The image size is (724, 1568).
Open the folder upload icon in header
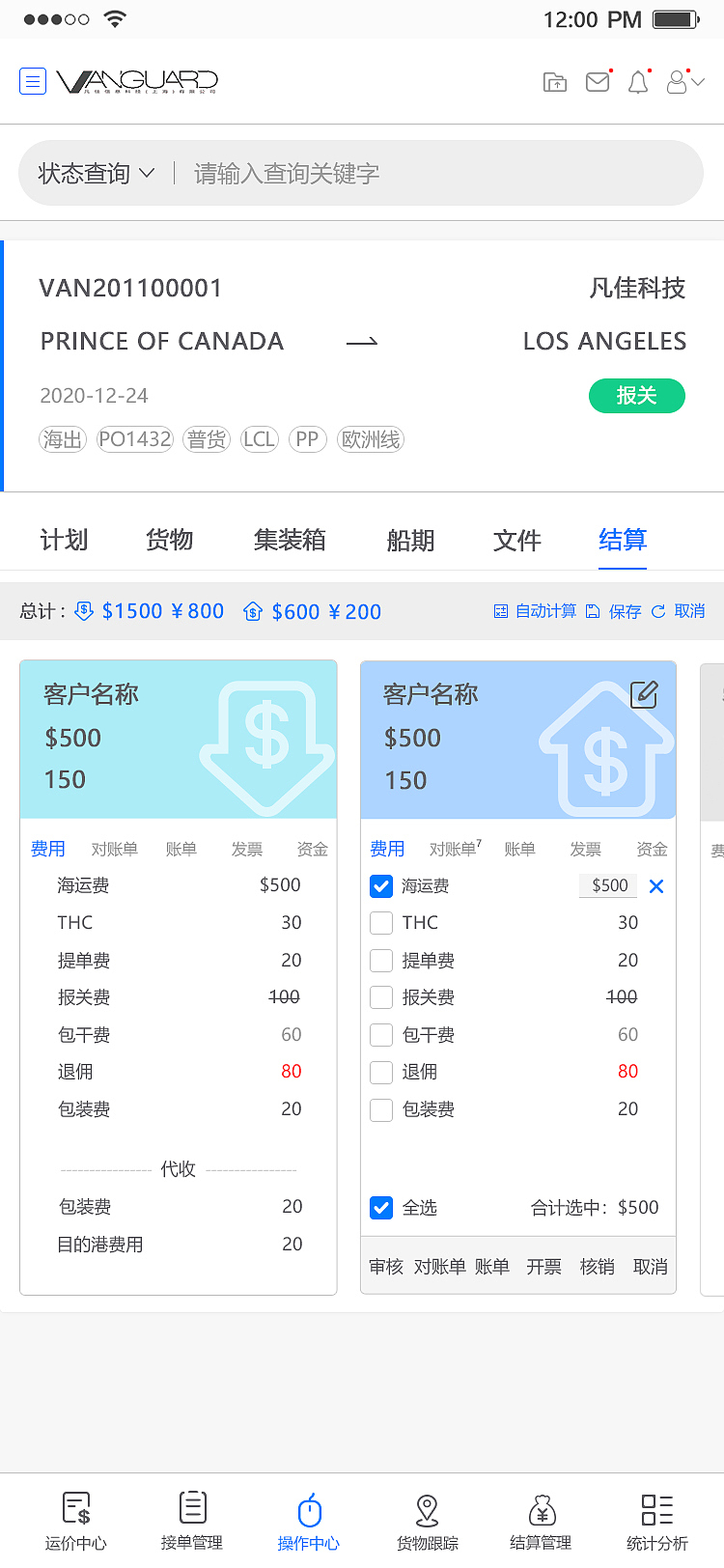tap(555, 82)
